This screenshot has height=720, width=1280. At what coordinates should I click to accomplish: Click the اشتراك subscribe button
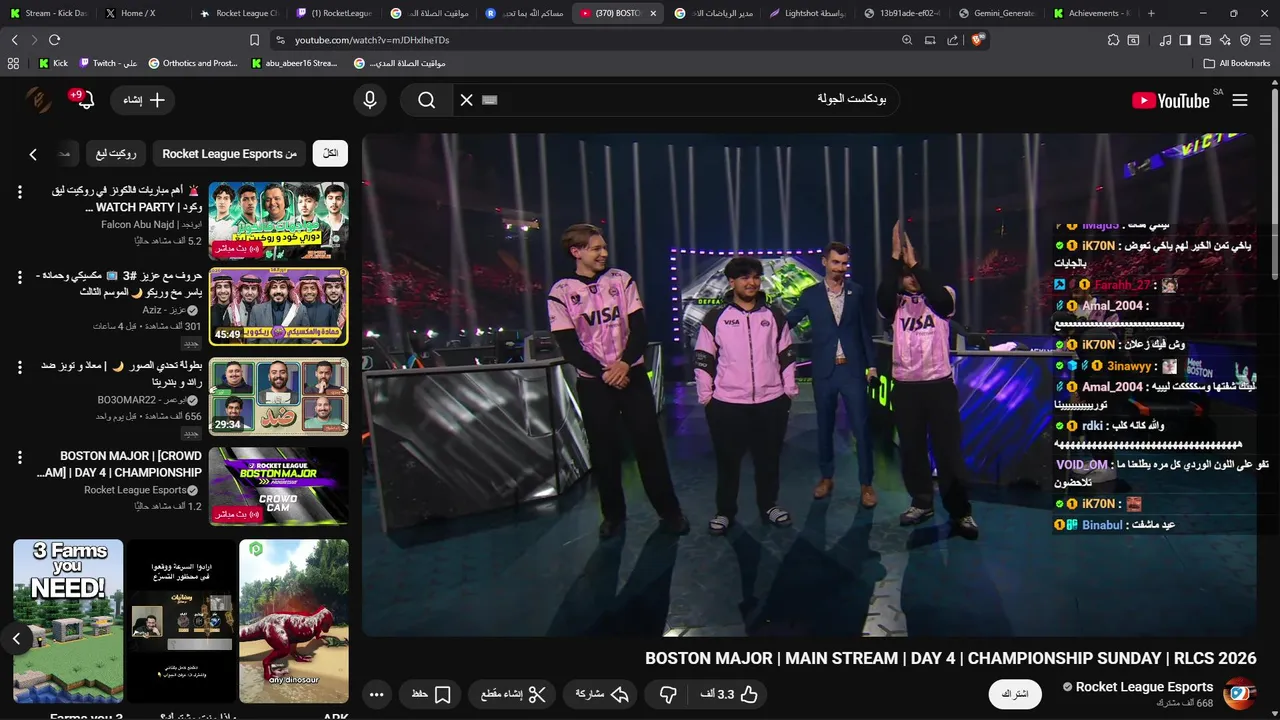tap(1015, 694)
